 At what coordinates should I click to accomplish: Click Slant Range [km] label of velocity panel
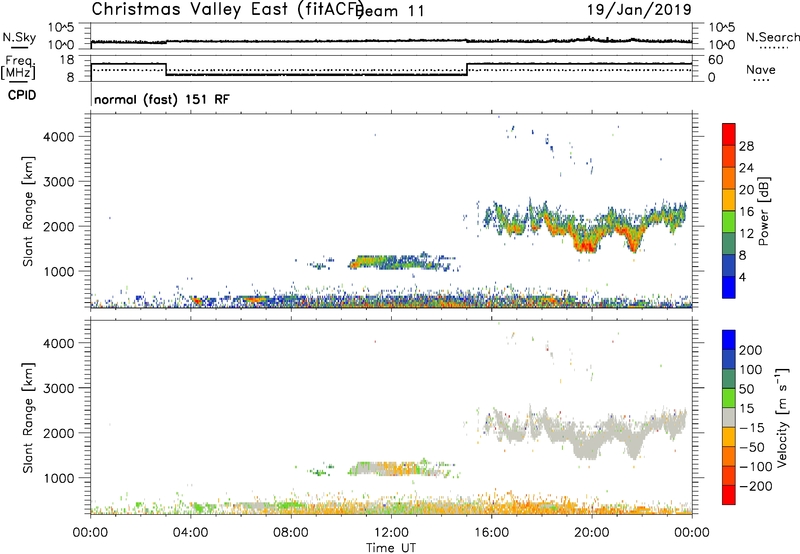click(28, 418)
